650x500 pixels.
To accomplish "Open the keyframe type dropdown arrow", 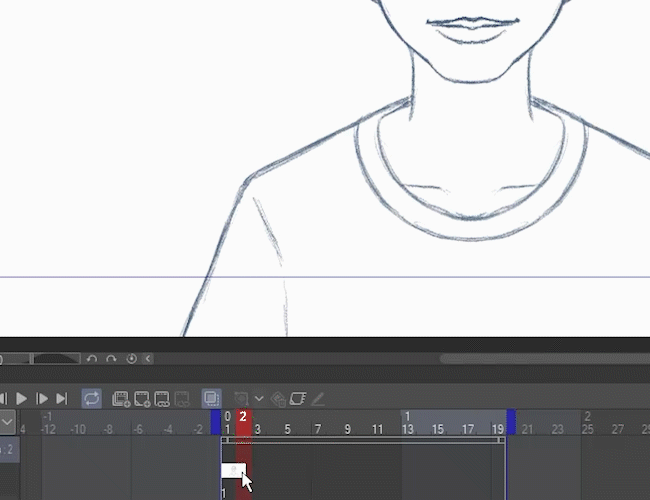I will click(259, 399).
